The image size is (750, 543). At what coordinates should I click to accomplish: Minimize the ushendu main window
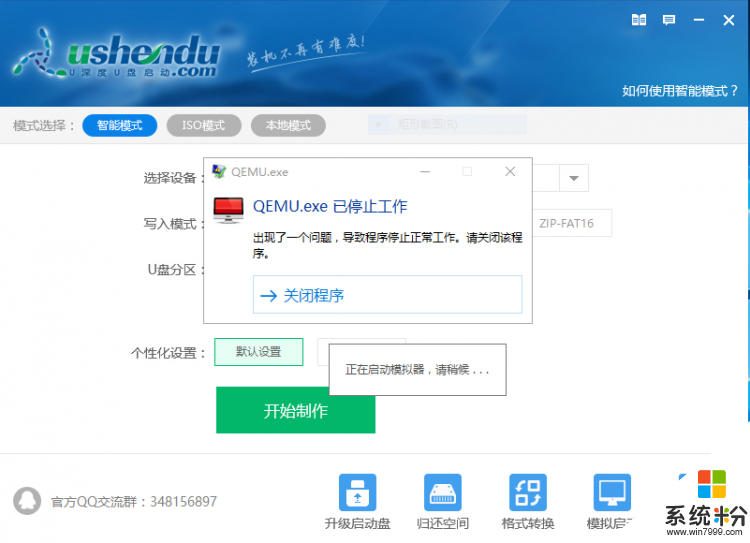pyautogui.click(x=699, y=20)
